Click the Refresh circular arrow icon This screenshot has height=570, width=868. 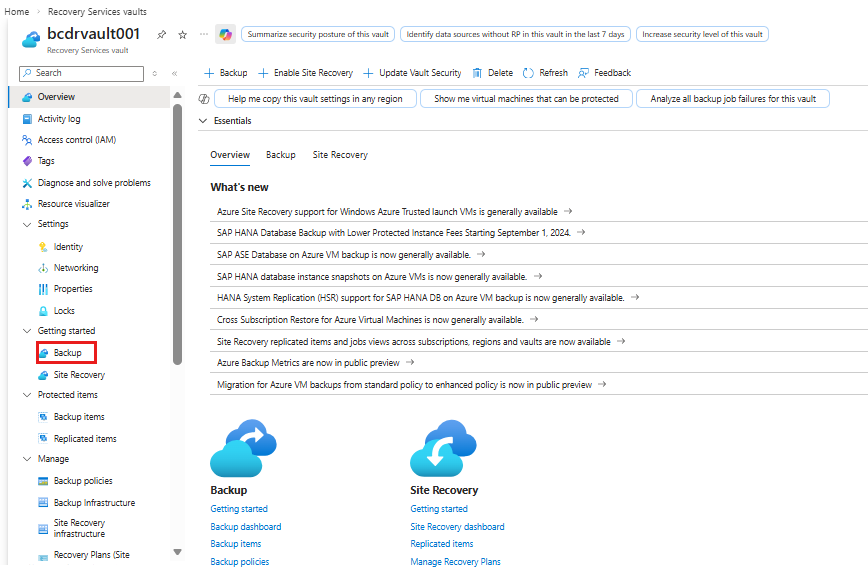click(528, 73)
